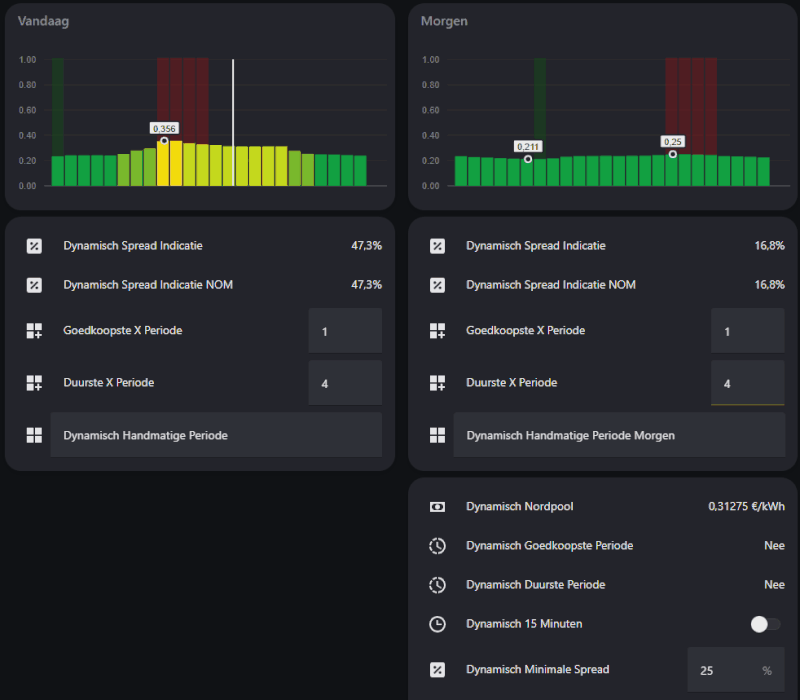Viewport: 800px width, 700px height.
Task: Click the first green bar in Vandaag chart
Action: (58, 171)
